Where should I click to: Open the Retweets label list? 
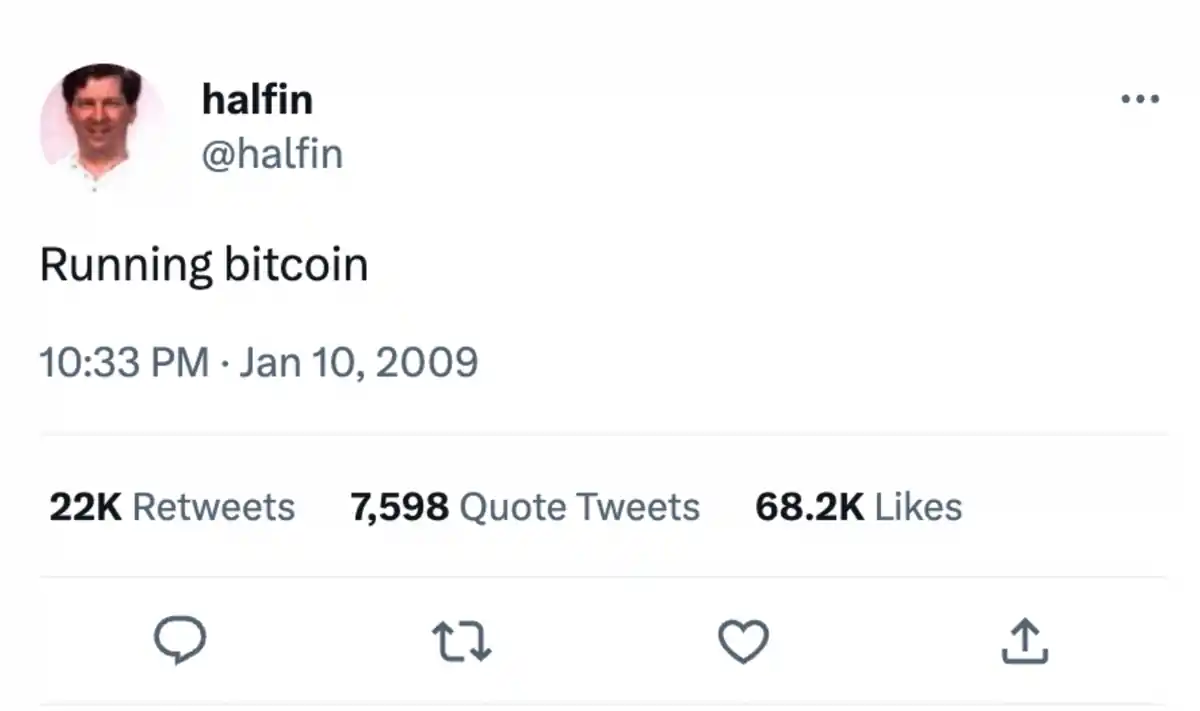point(213,507)
